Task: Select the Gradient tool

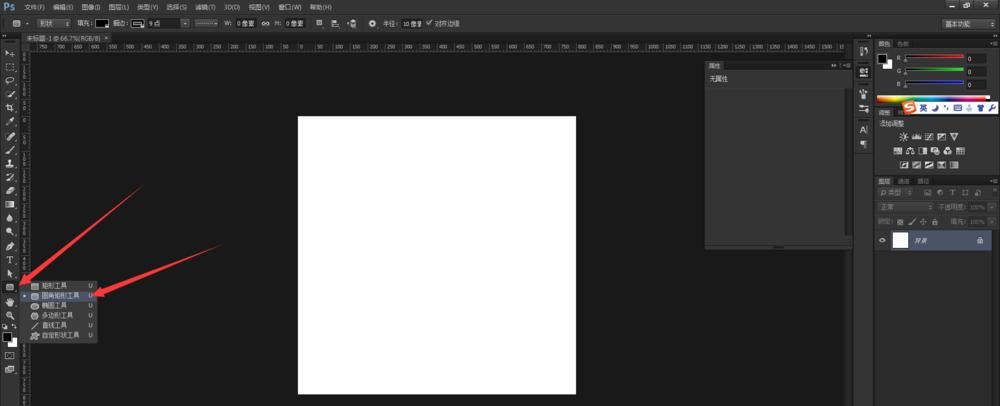Action: click(10, 205)
